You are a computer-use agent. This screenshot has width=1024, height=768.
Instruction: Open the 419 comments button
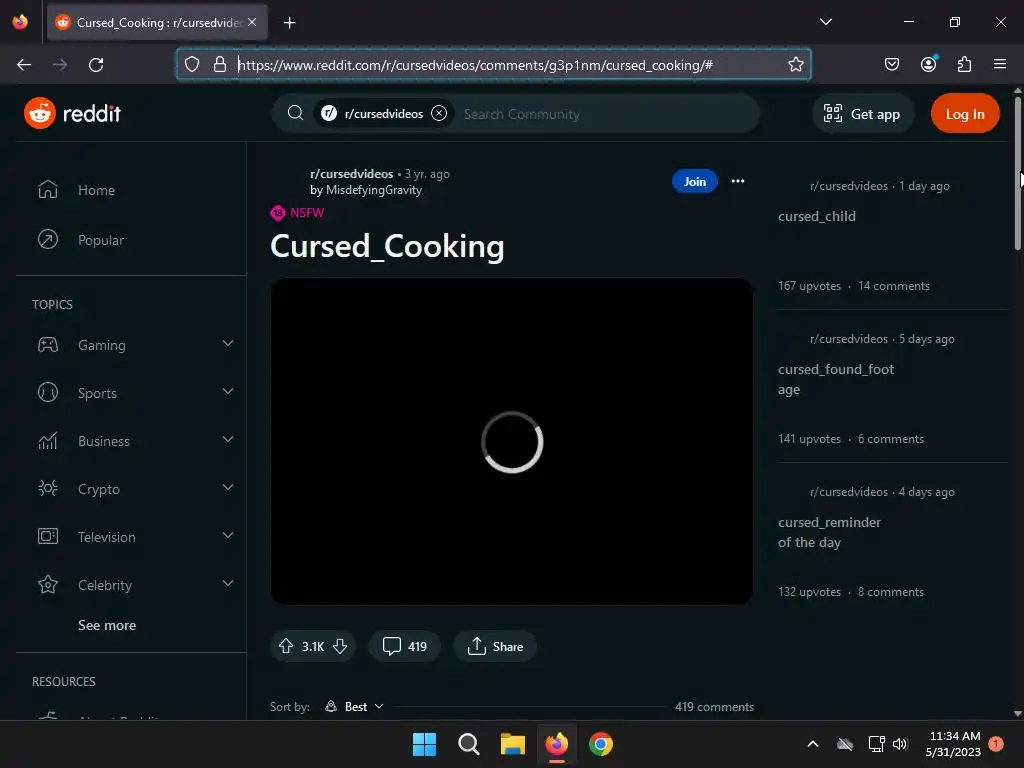(404, 647)
